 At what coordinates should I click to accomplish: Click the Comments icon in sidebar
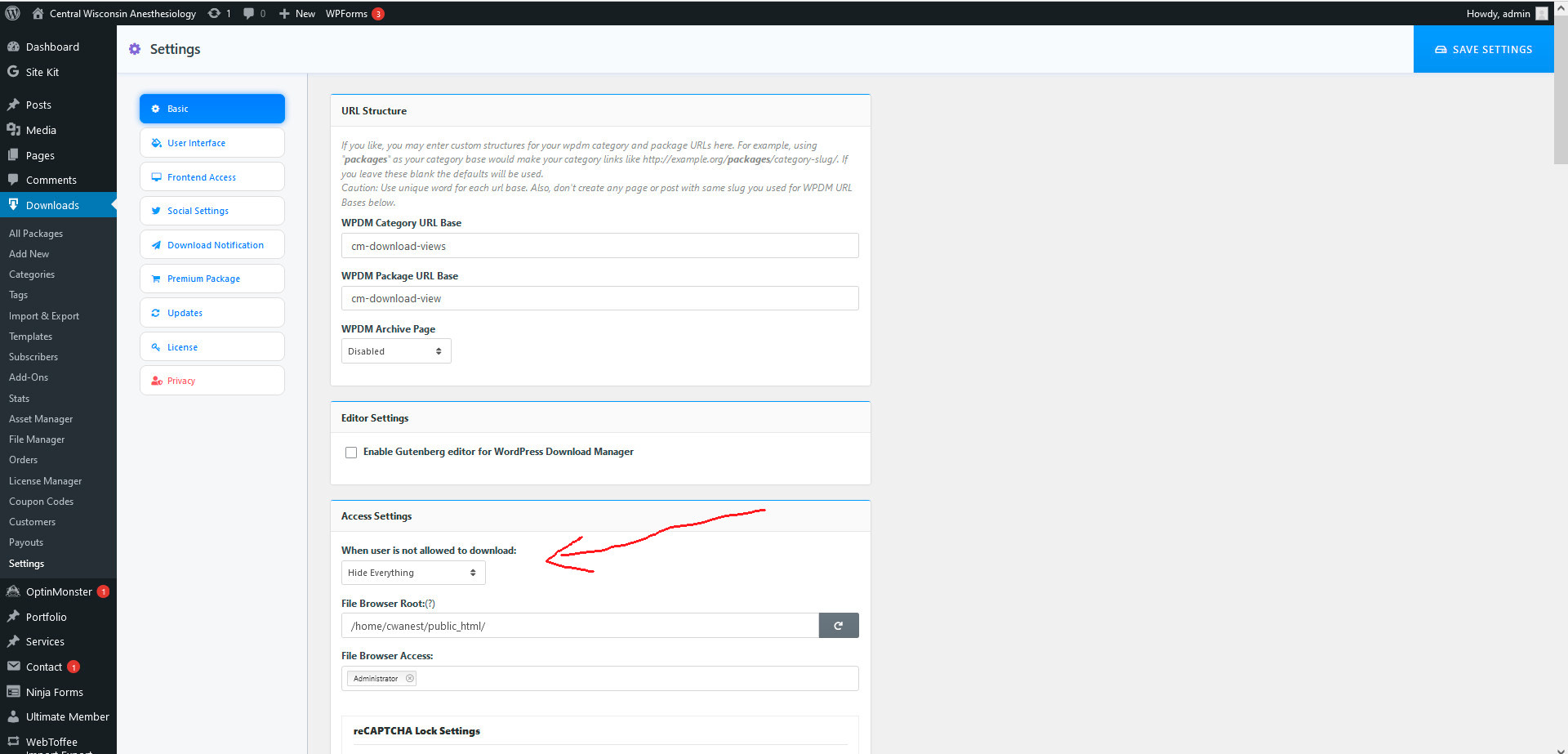13,180
